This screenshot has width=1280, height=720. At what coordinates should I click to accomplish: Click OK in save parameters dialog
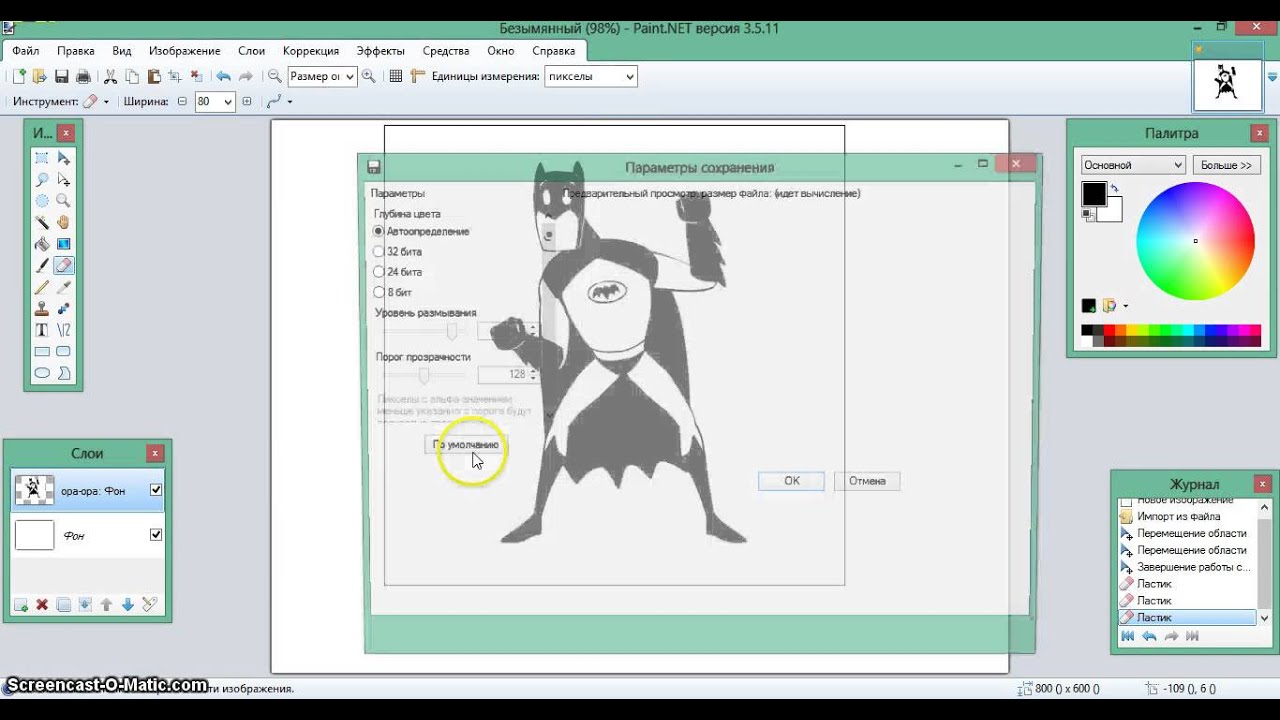click(791, 481)
